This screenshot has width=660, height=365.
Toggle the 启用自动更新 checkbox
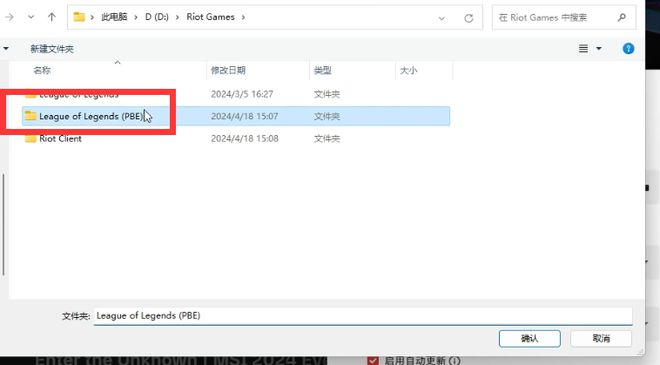pyautogui.click(x=373, y=360)
